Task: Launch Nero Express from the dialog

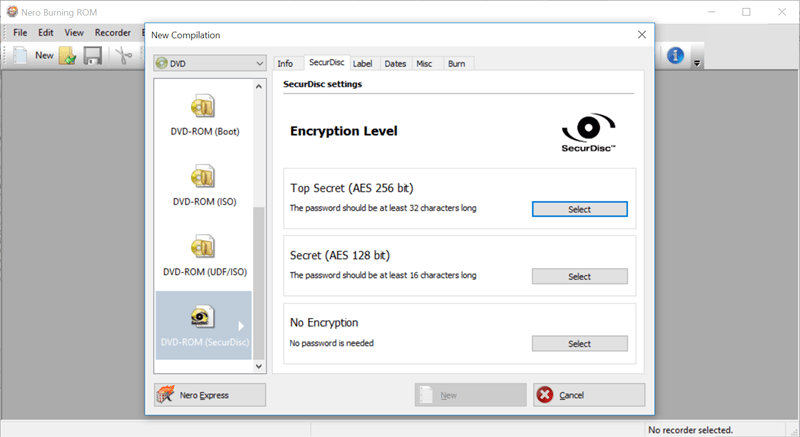Action: 209,395
